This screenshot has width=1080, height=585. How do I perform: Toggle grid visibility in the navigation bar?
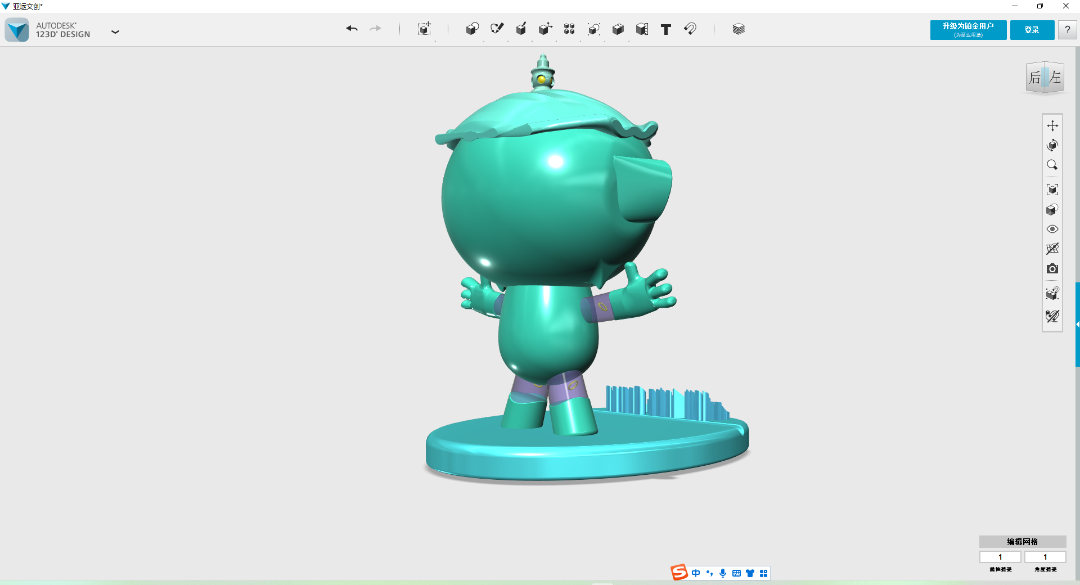click(1052, 249)
